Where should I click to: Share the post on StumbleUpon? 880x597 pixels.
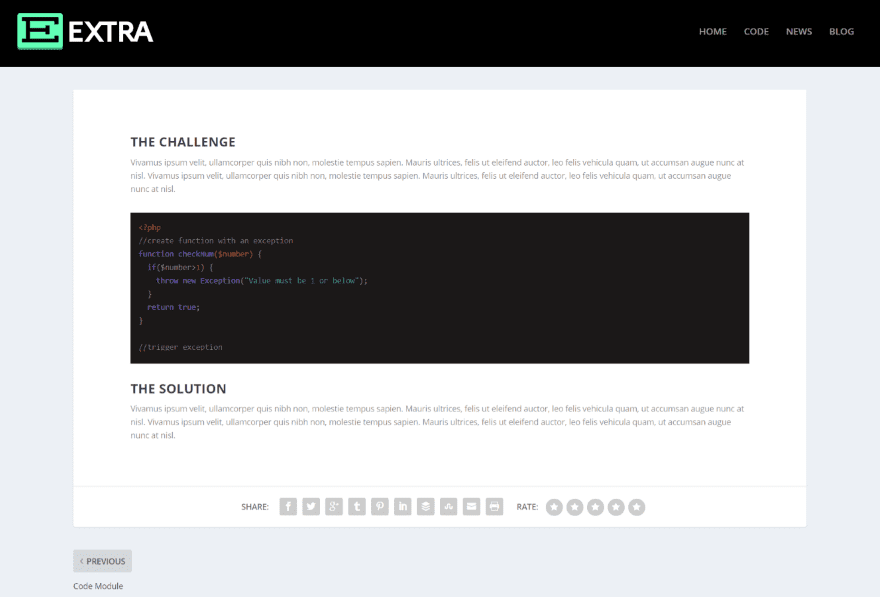pyautogui.click(x=449, y=507)
